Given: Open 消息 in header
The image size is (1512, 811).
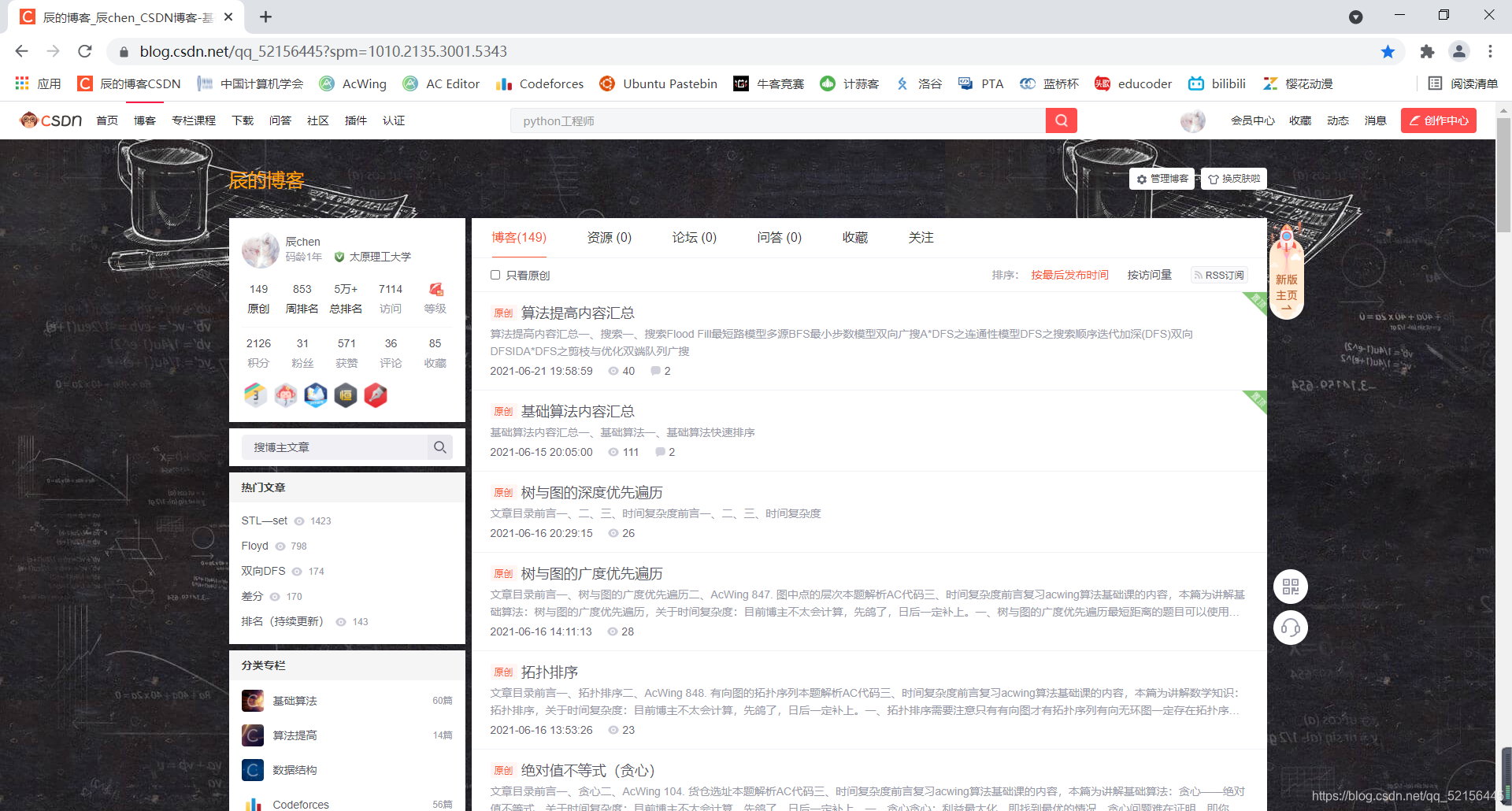Looking at the screenshot, I should point(1376,120).
